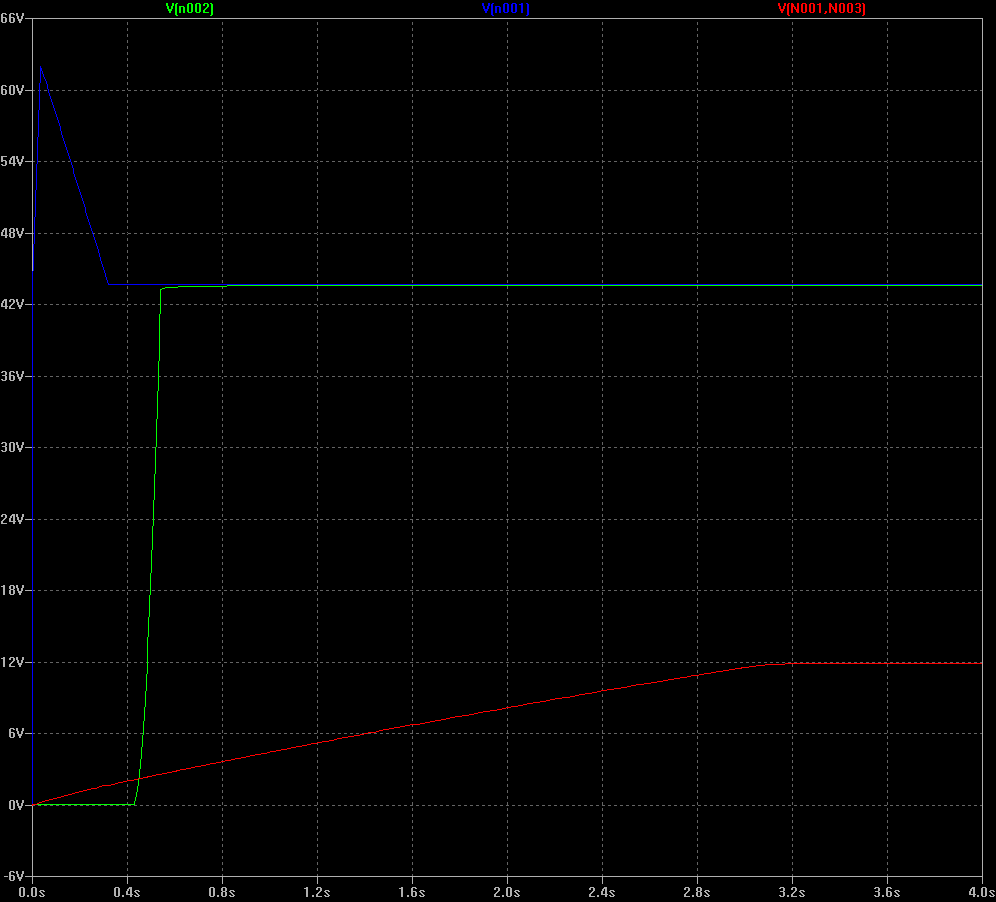Click the 24V vertical axis label

pyautogui.click(x=12, y=519)
